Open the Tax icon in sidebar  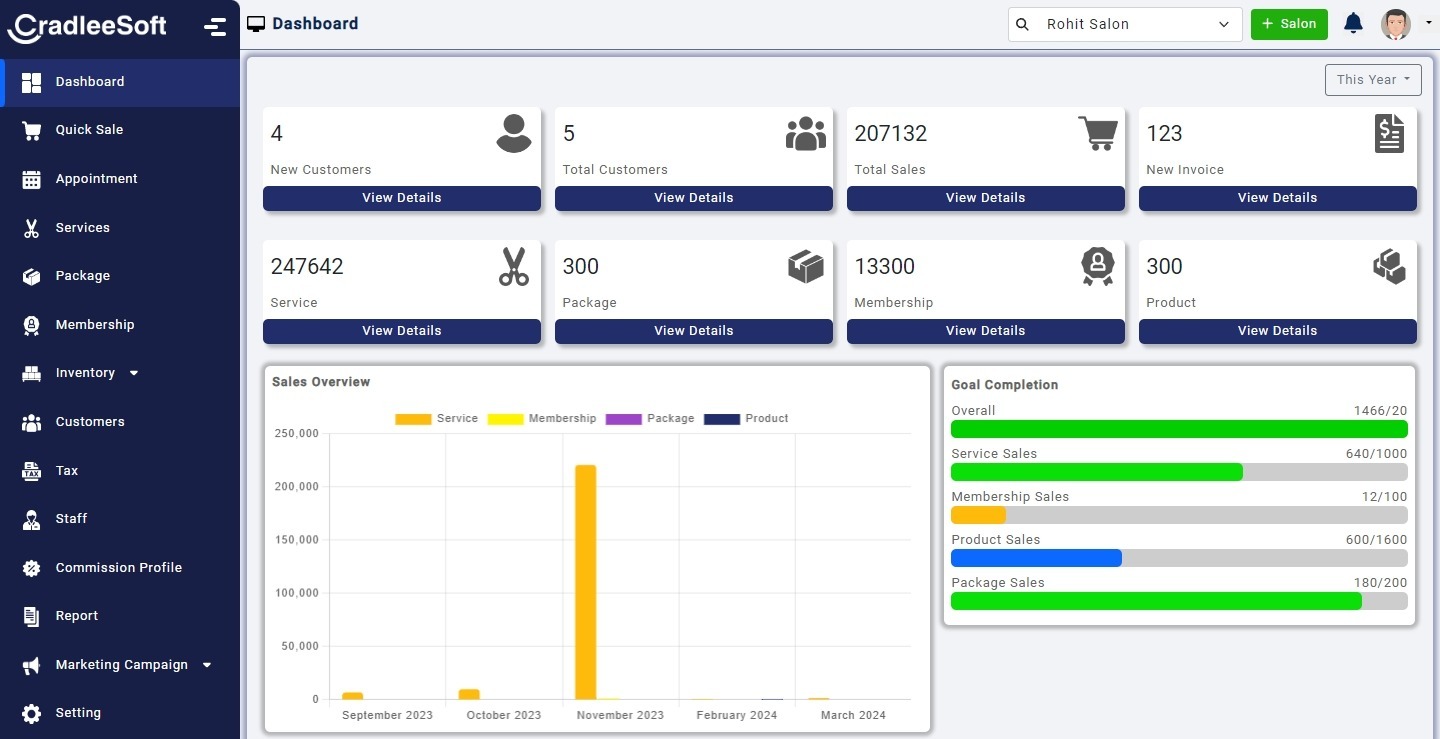(x=30, y=470)
